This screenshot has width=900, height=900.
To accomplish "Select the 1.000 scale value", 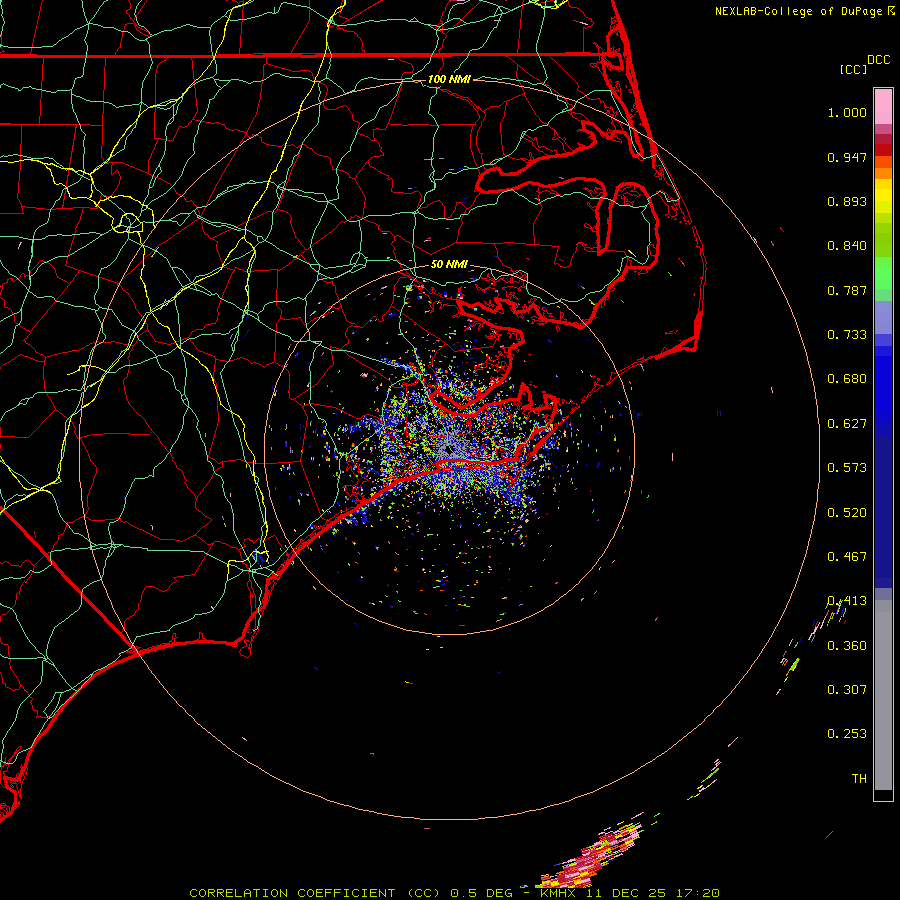I will tap(847, 112).
